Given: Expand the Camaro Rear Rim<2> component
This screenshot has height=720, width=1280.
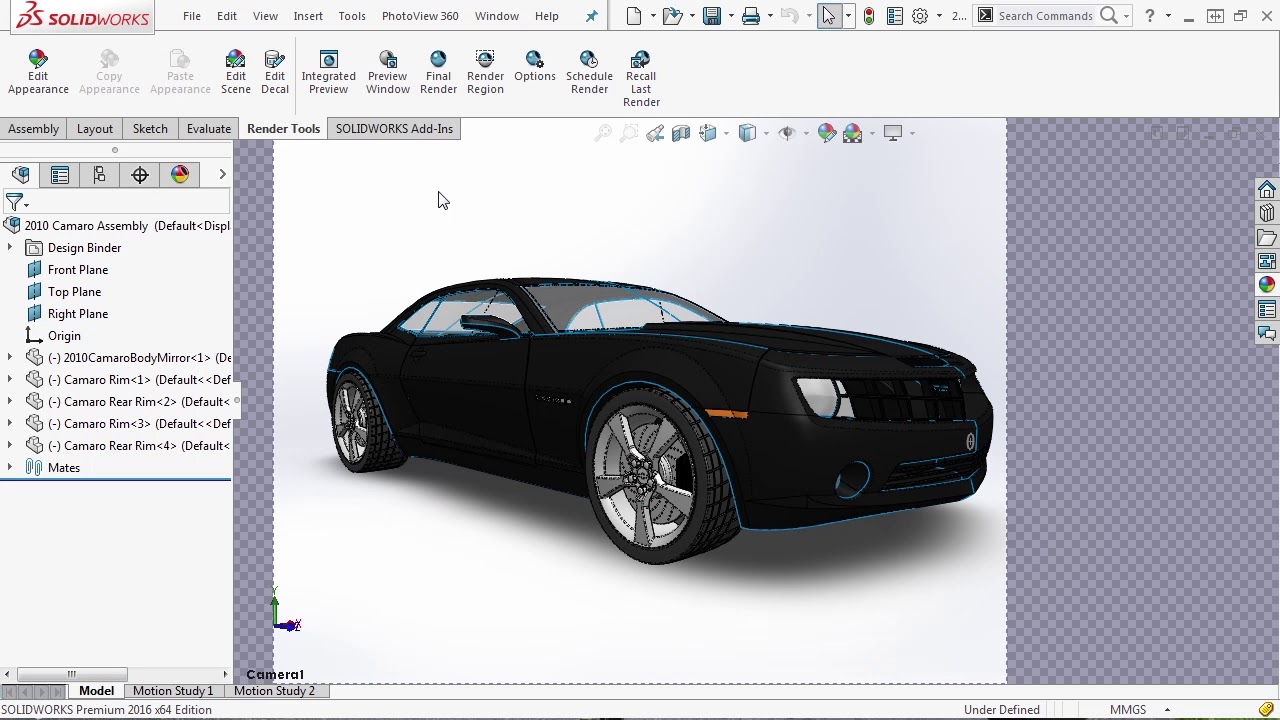Looking at the screenshot, I should (x=10, y=402).
